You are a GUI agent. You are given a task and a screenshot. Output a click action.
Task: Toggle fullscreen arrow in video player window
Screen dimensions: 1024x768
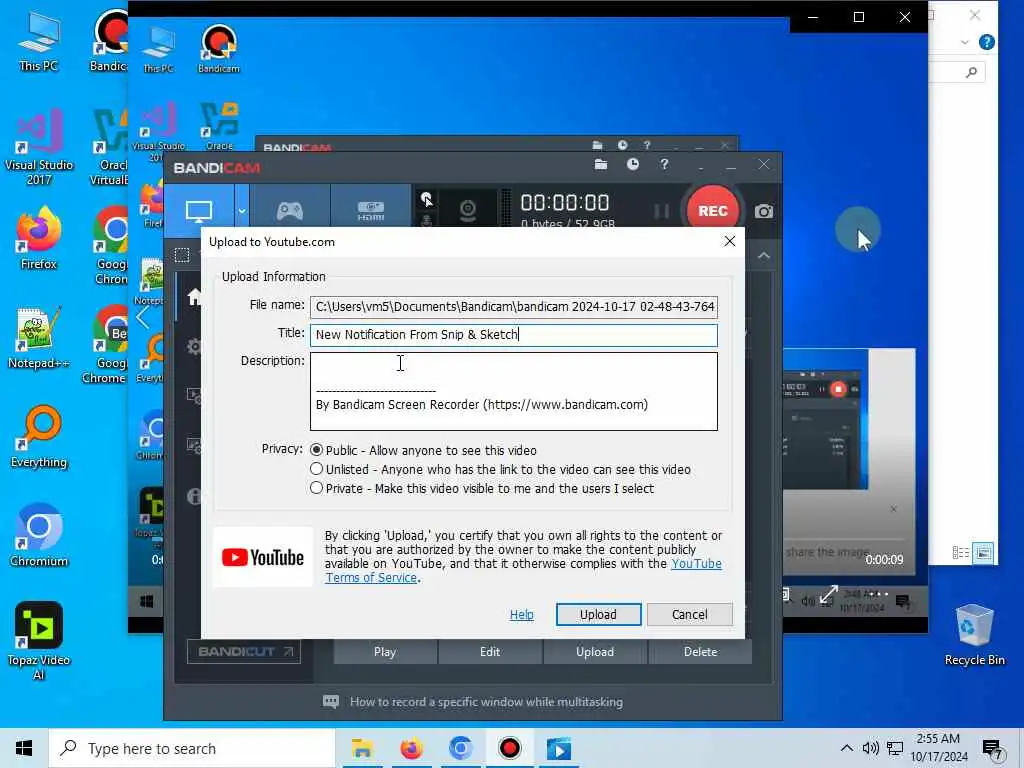point(829,595)
